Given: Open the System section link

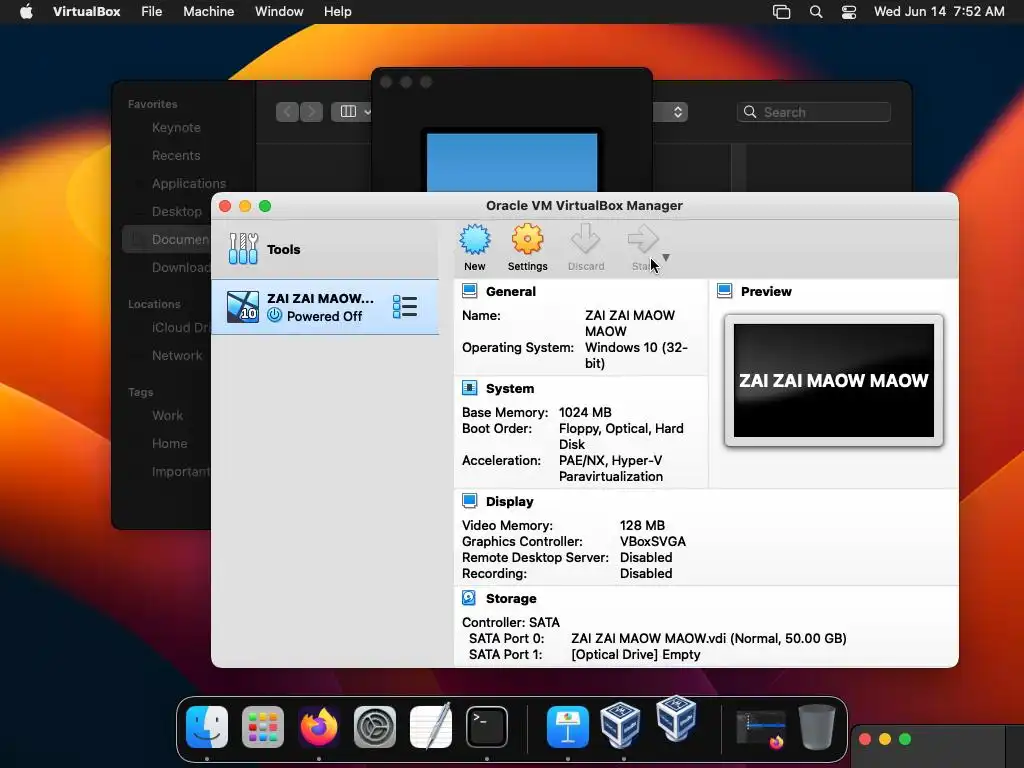Looking at the screenshot, I should click(510, 389).
